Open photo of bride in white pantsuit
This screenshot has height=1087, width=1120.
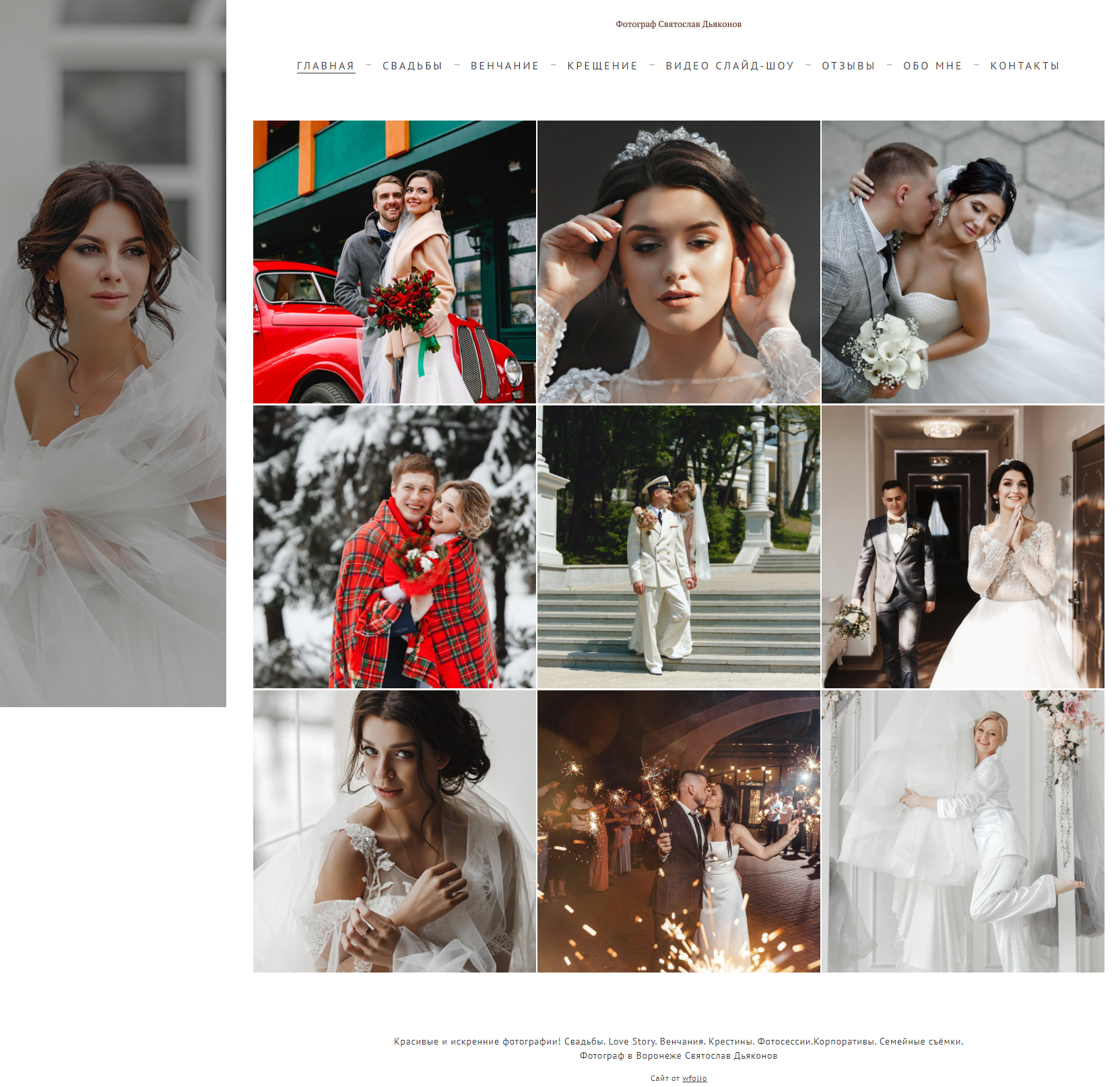click(963, 831)
